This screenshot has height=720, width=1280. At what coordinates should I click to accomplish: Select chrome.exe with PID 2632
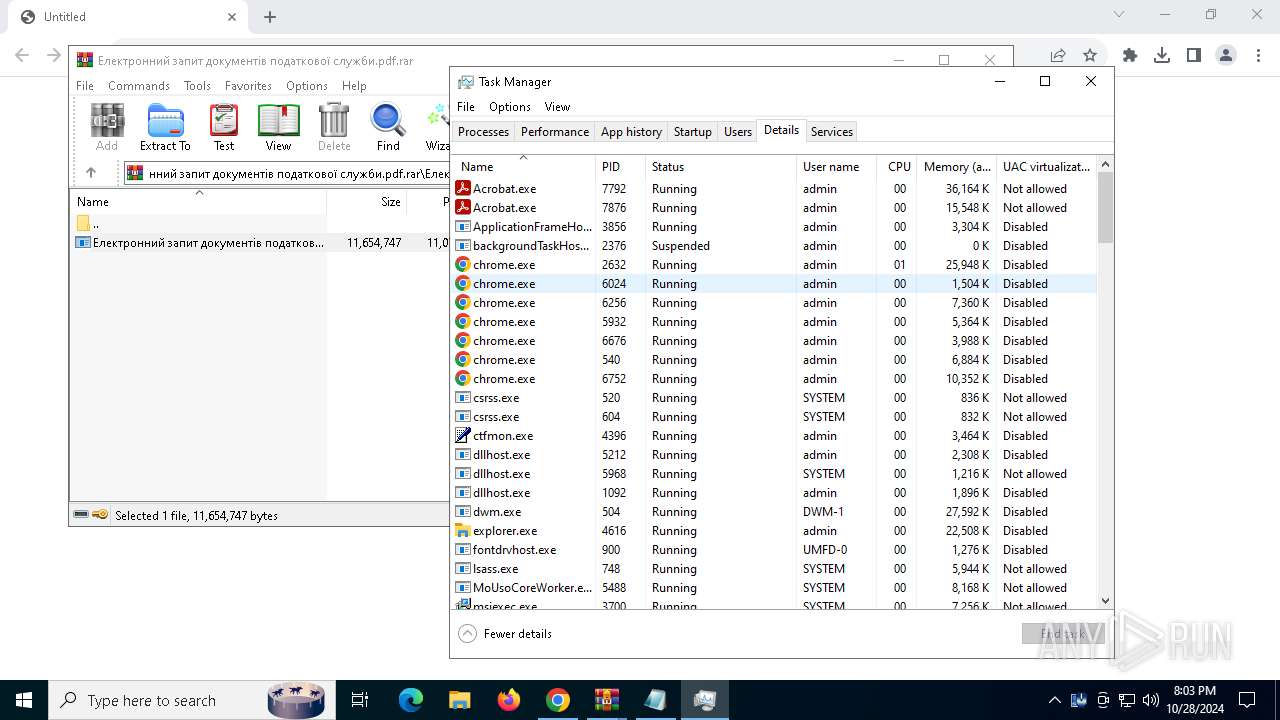pyautogui.click(x=775, y=265)
